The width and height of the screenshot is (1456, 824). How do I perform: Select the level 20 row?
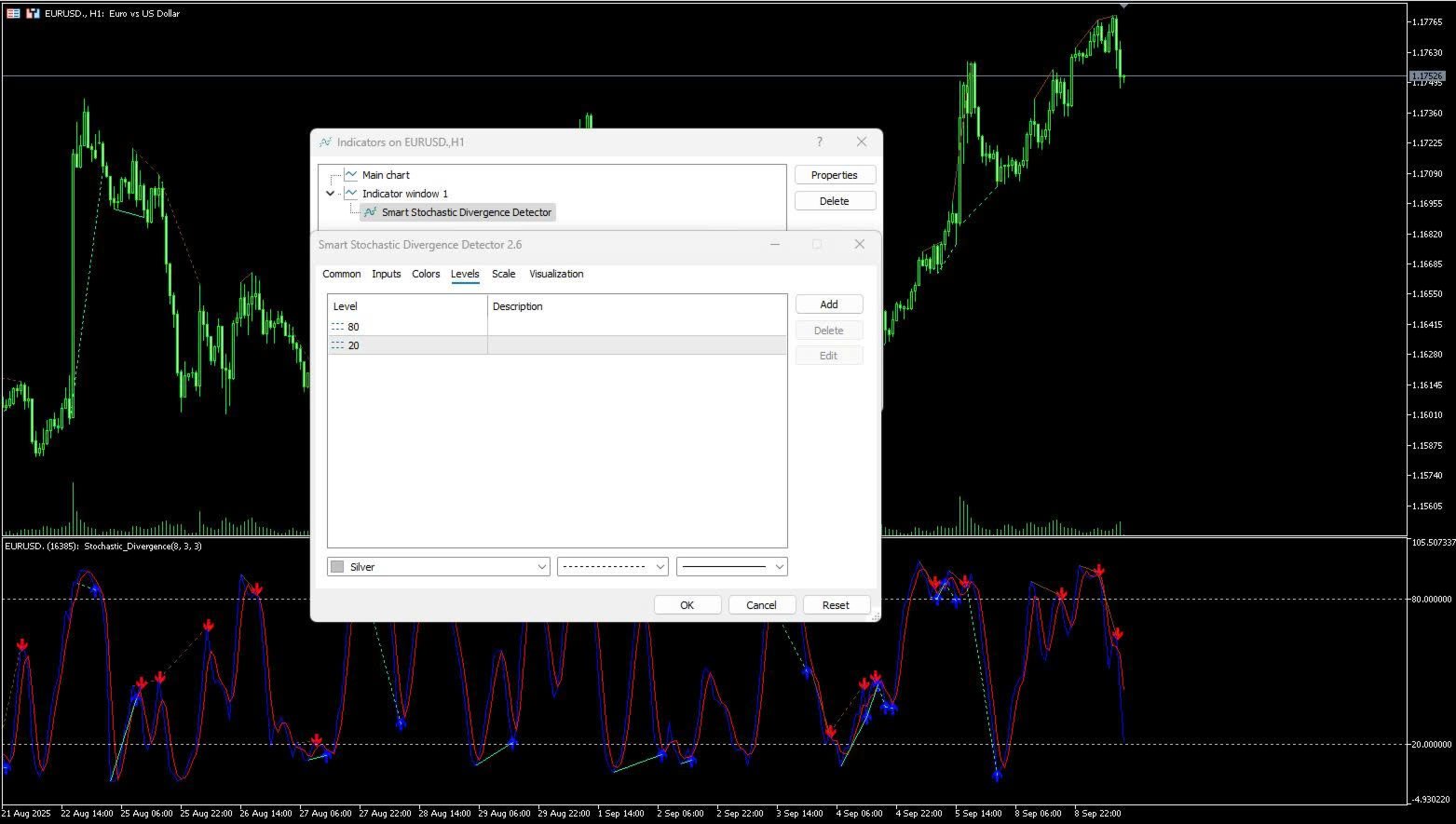point(557,345)
